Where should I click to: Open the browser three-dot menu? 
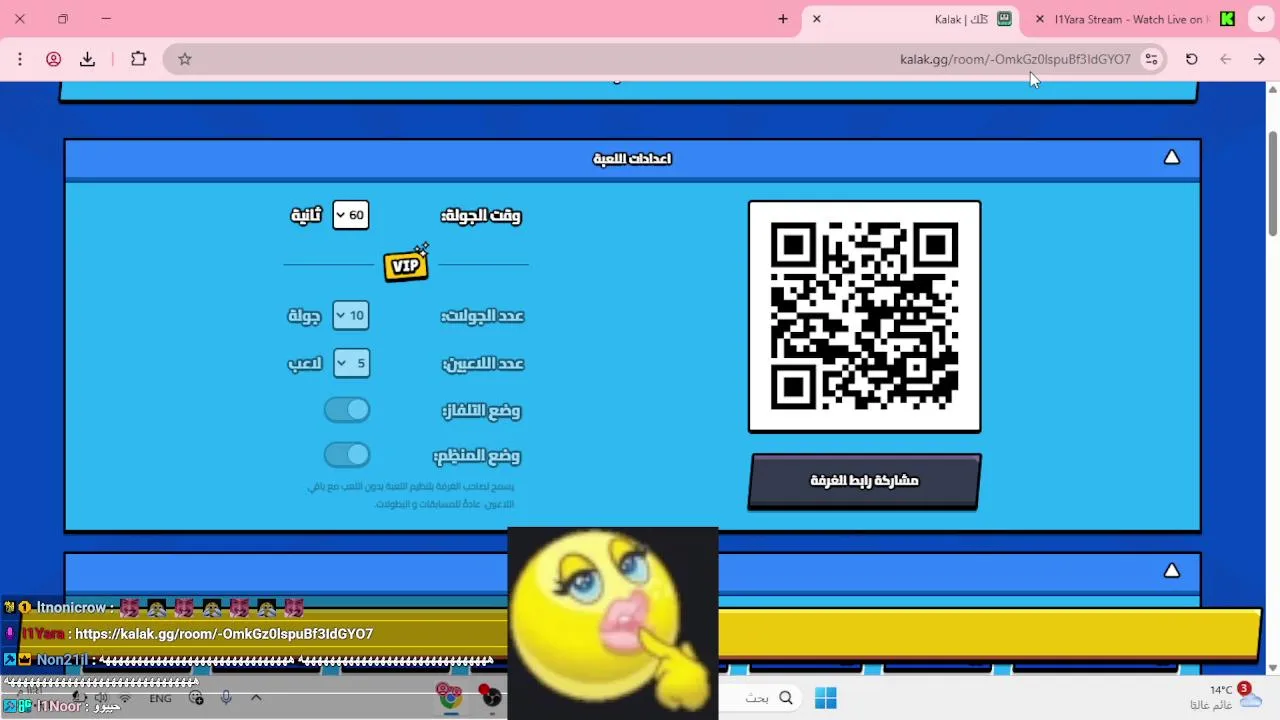pos(20,59)
